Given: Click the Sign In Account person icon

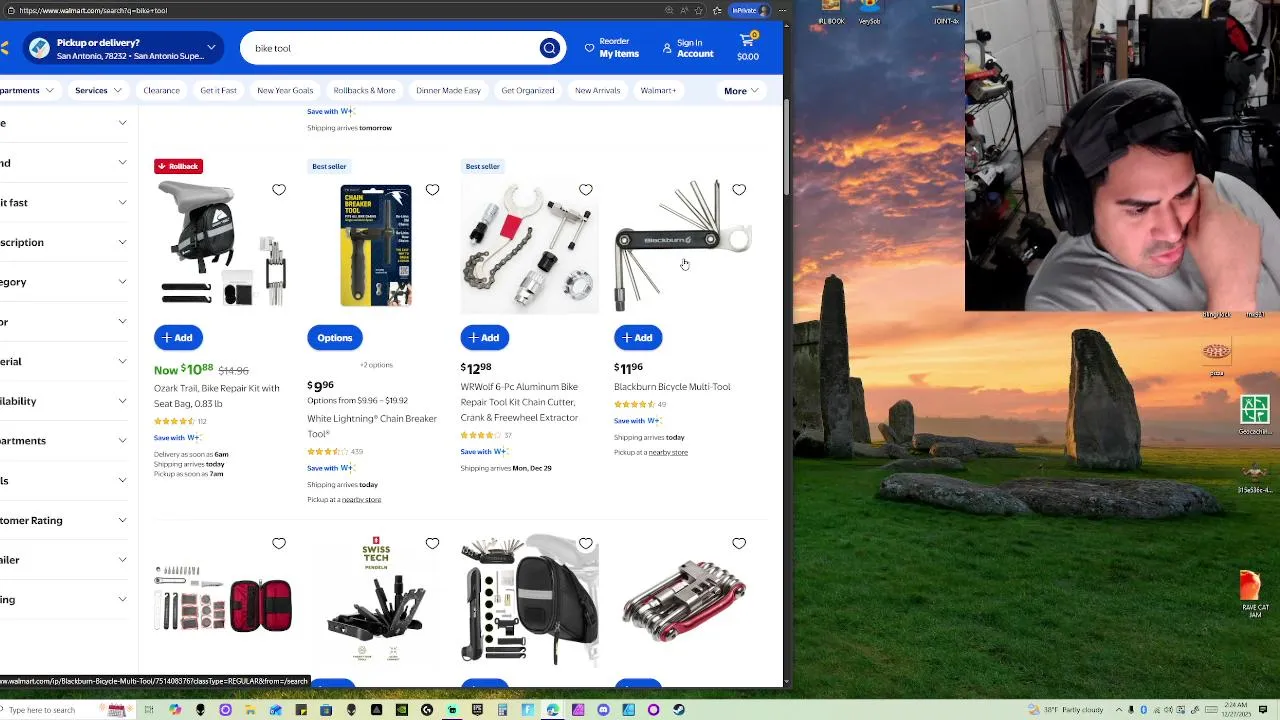Looking at the screenshot, I should pos(667,48).
